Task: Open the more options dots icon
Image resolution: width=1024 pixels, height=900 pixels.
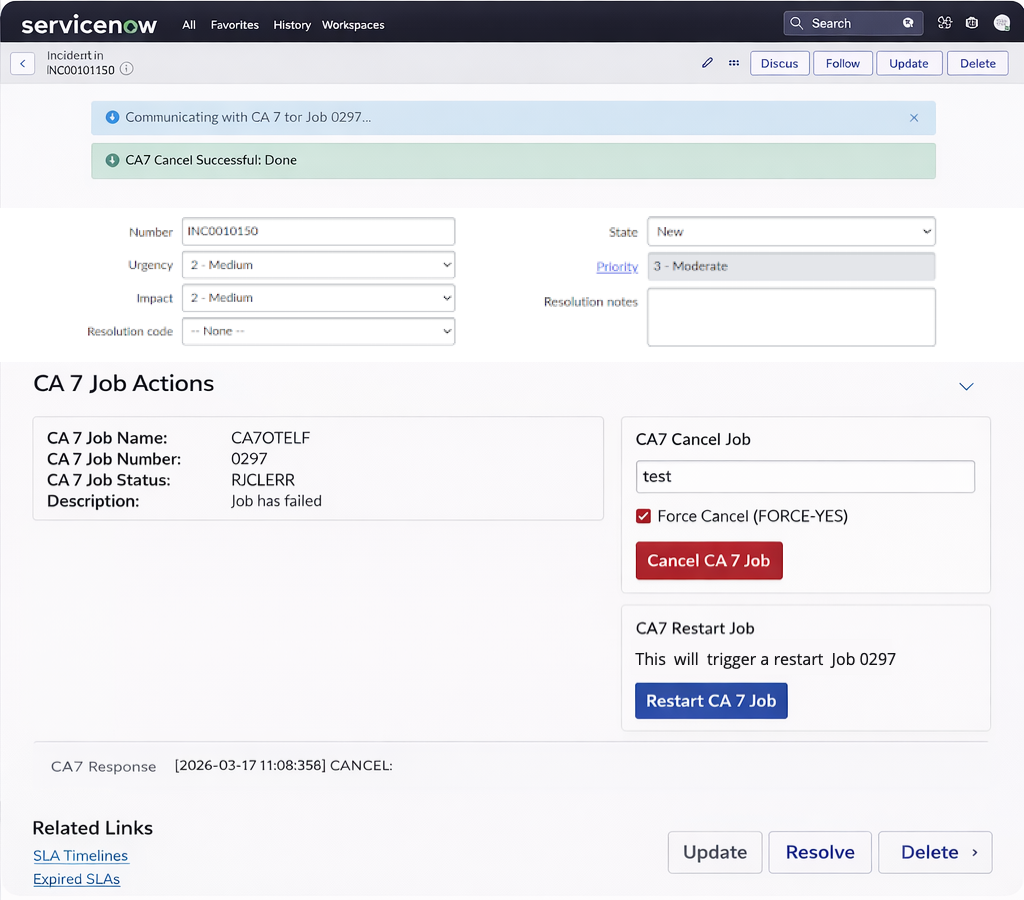Action: (x=734, y=63)
